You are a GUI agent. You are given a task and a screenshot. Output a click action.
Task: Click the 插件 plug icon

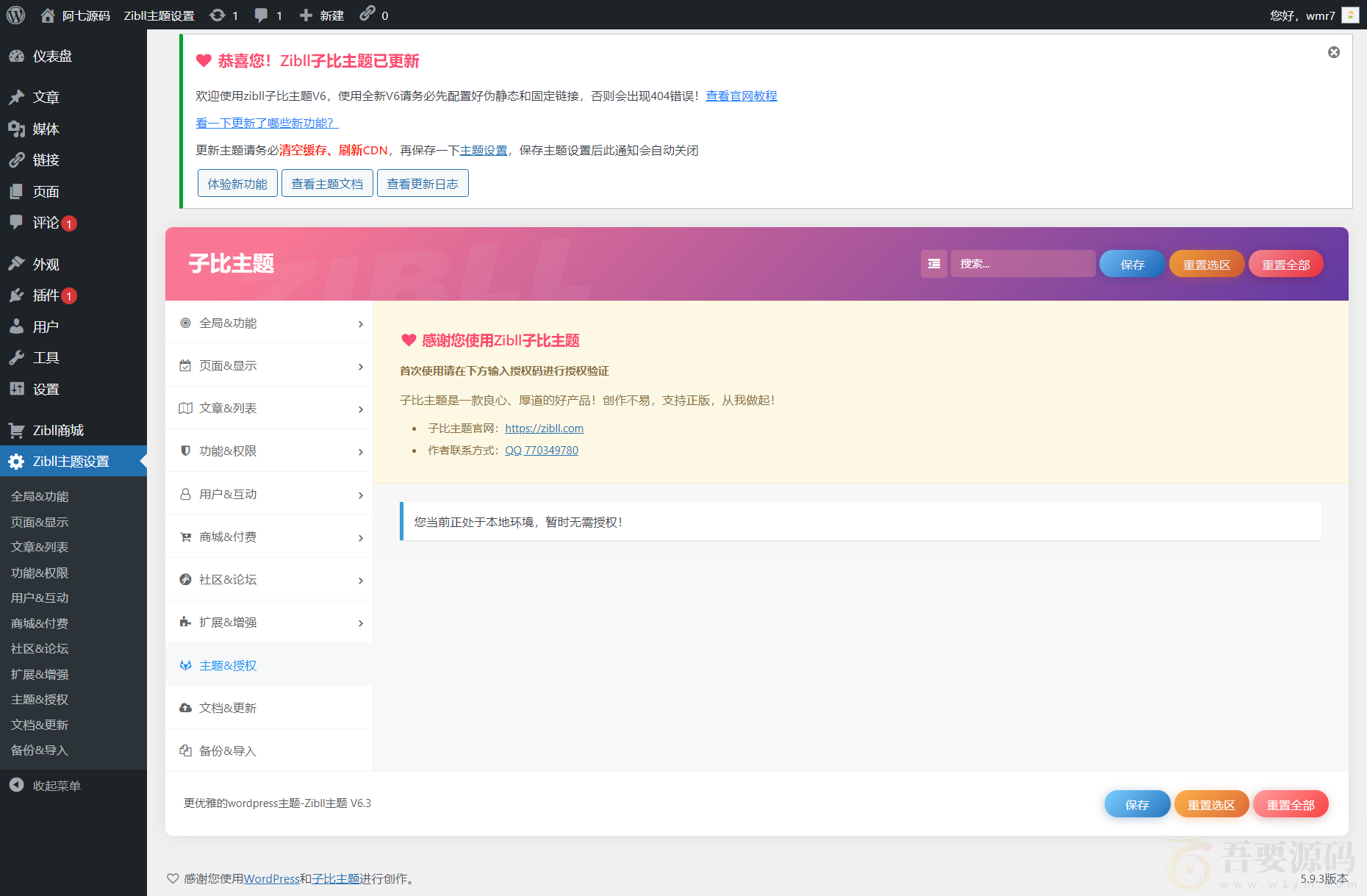(16, 295)
